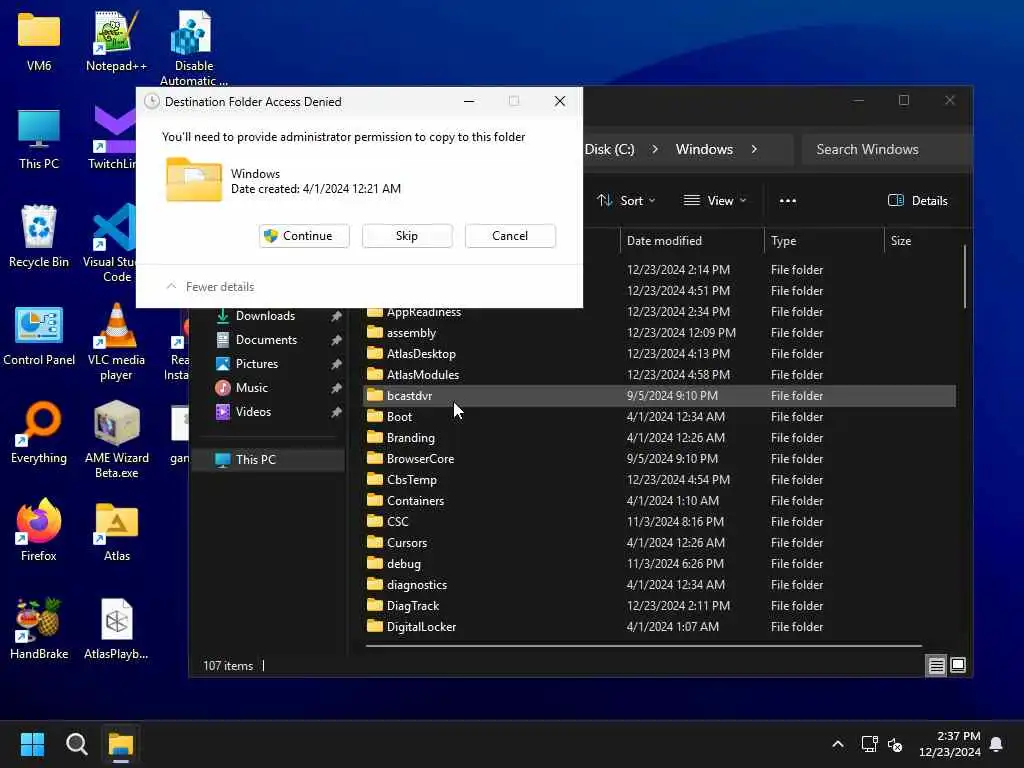Image resolution: width=1024 pixels, height=768 pixels.
Task: Toggle the Details pane button
Action: 918,200
